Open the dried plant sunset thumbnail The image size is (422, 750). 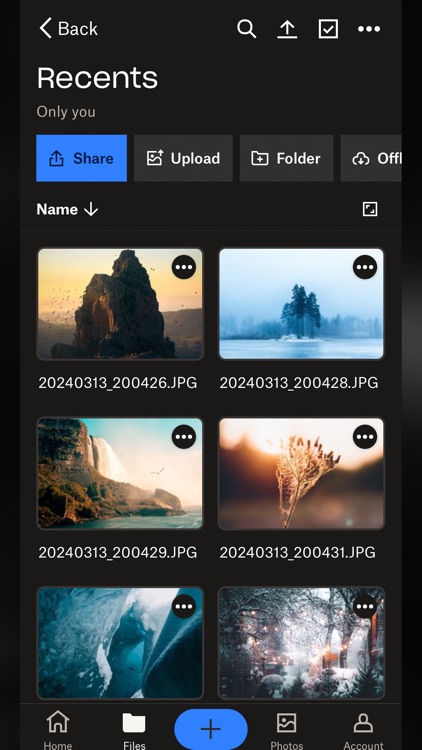[301, 474]
